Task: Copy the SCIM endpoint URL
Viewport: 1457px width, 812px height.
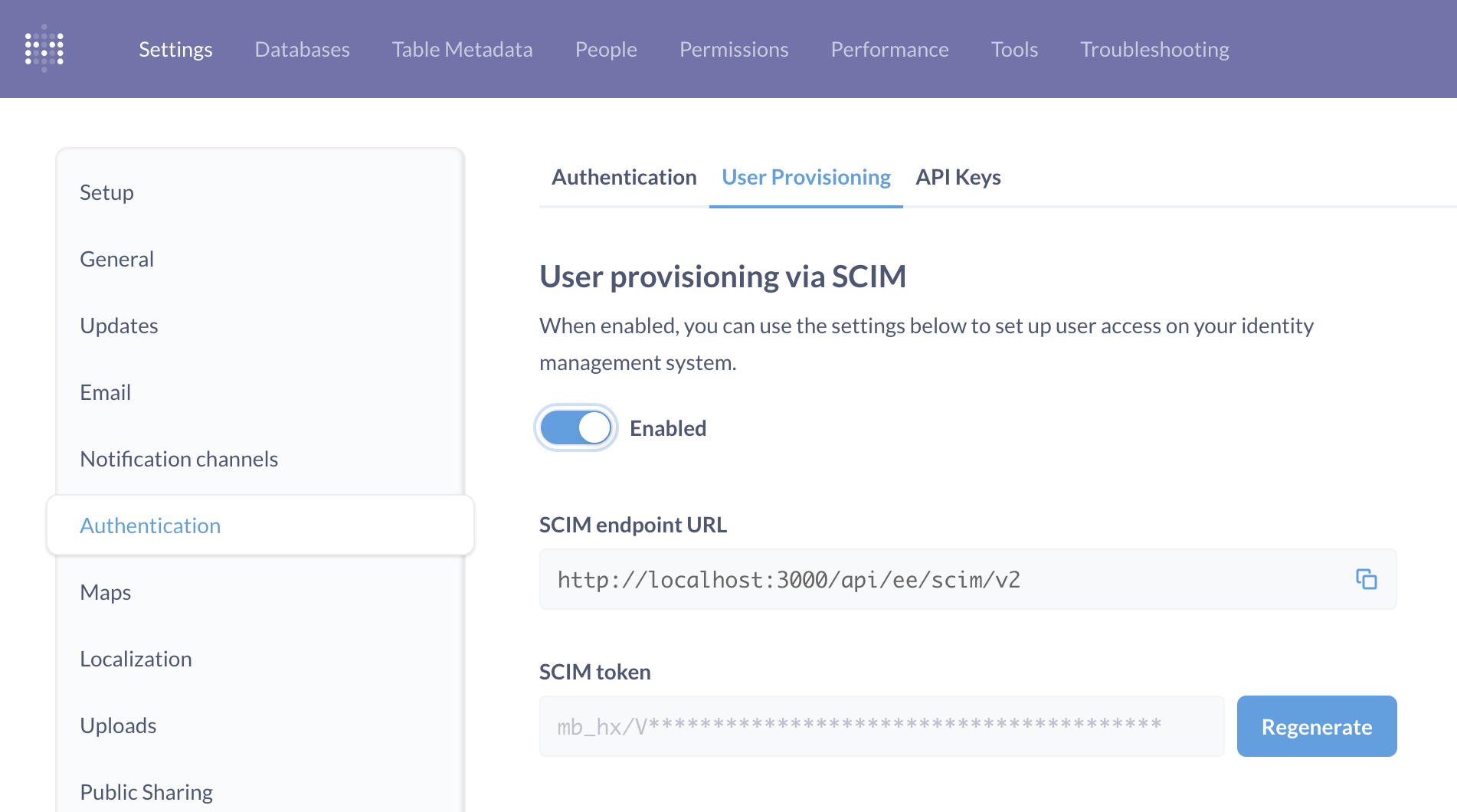Action: 1368,580
